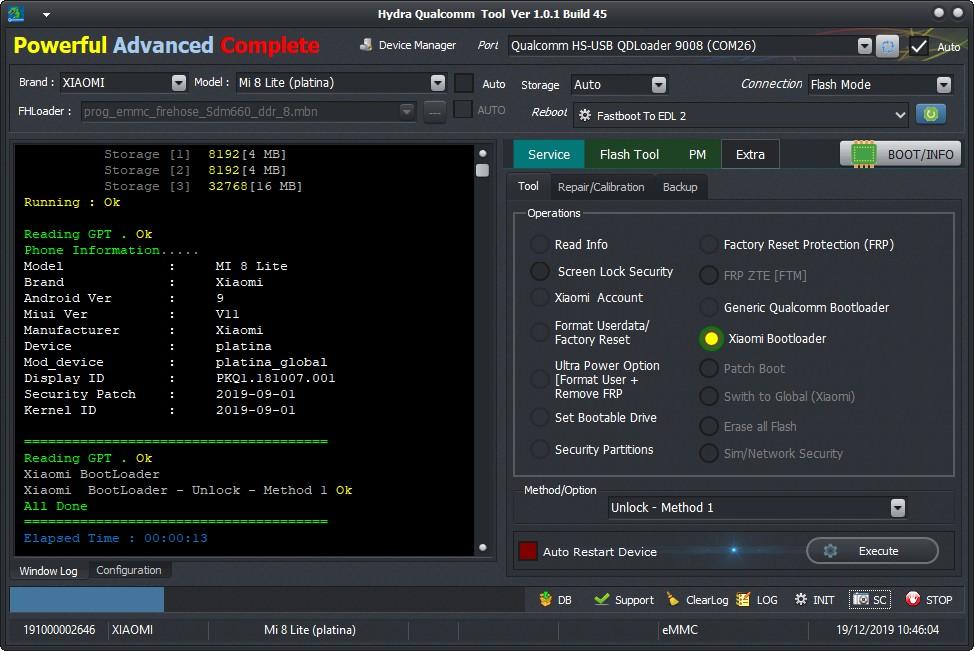
Task: Click the eMMC status bar entry
Action: pyautogui.click(x=680, y=629)
